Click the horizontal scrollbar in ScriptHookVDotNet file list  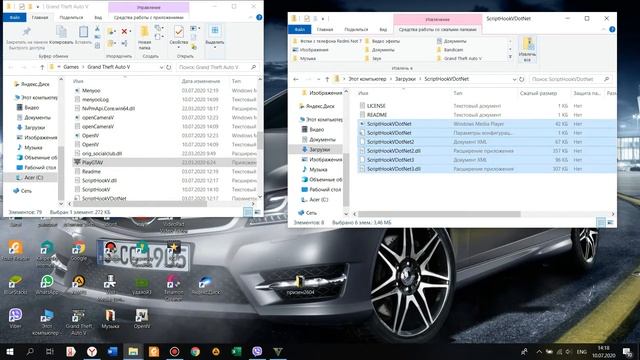(439, 214)
